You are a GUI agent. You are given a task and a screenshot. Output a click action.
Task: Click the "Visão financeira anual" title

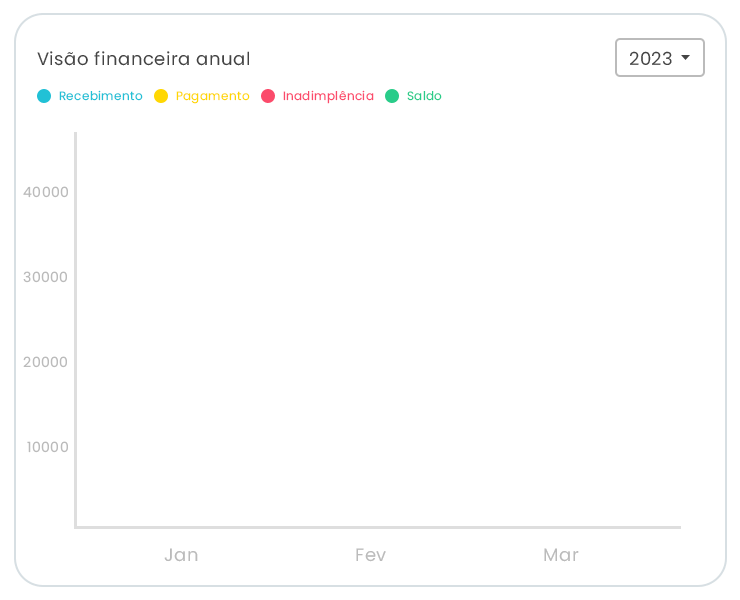pos(144,59)
